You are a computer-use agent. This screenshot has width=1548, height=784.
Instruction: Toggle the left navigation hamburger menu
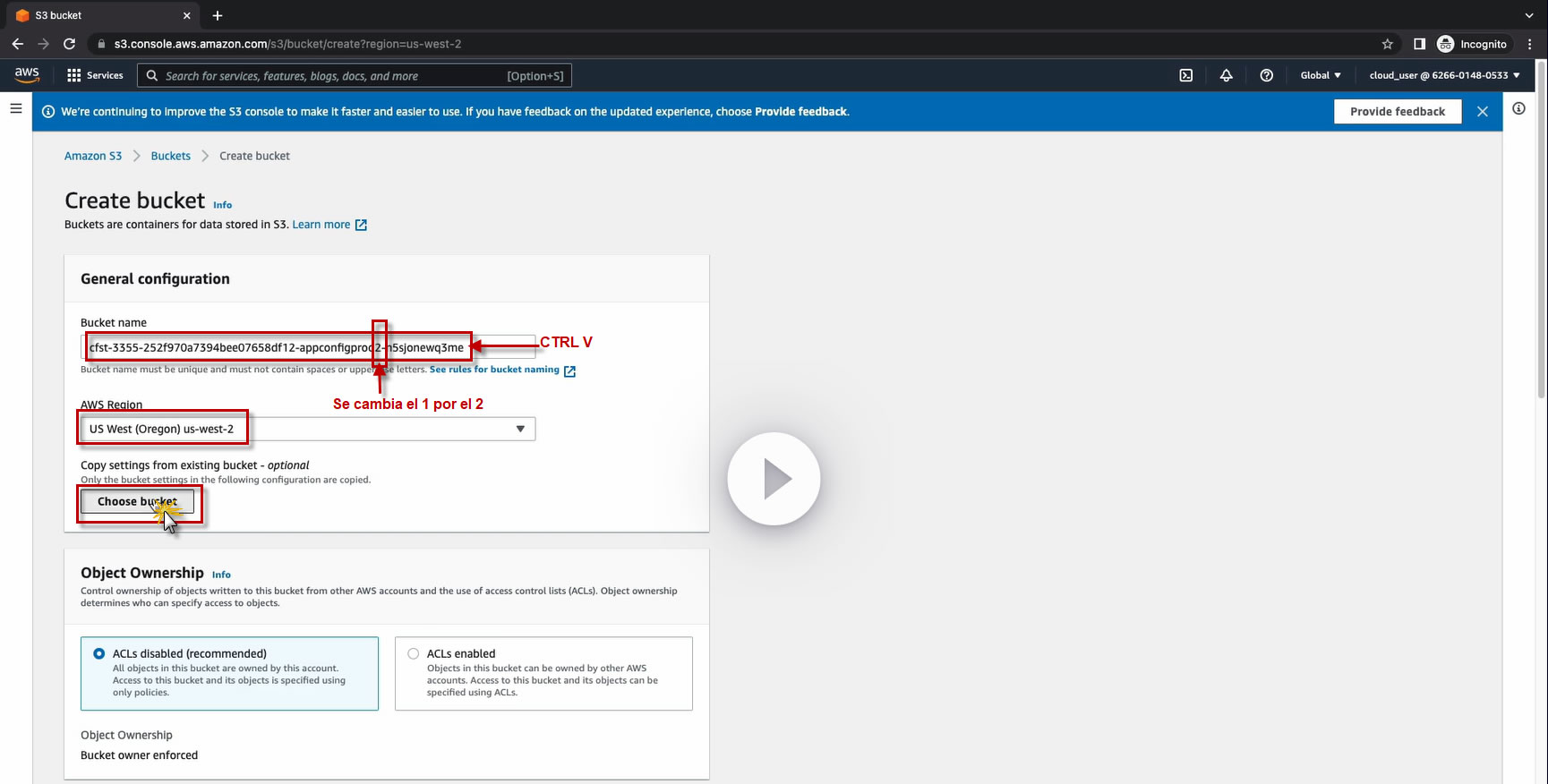click(x=16, y=108)
